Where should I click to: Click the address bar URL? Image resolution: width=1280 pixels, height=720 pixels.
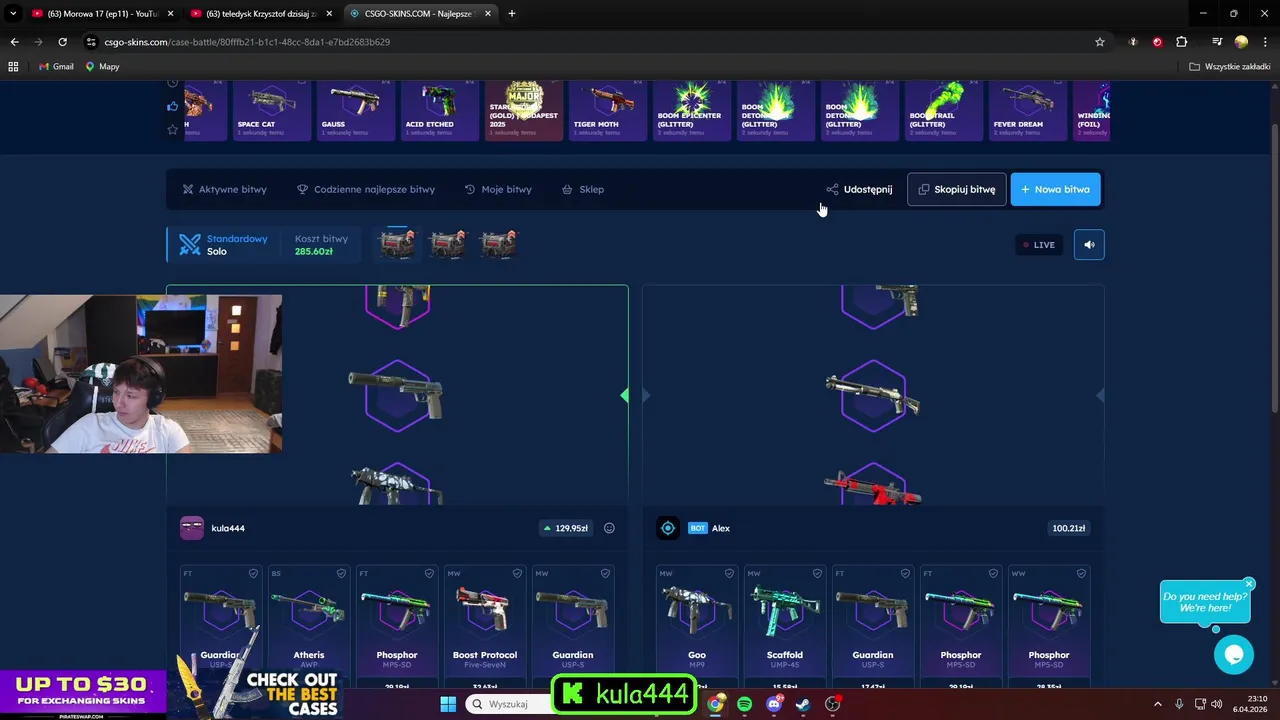(248, 42)
